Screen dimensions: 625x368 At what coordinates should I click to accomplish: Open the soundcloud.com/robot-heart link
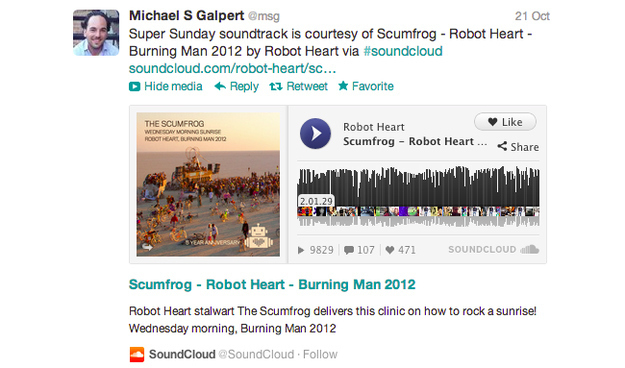232,69
